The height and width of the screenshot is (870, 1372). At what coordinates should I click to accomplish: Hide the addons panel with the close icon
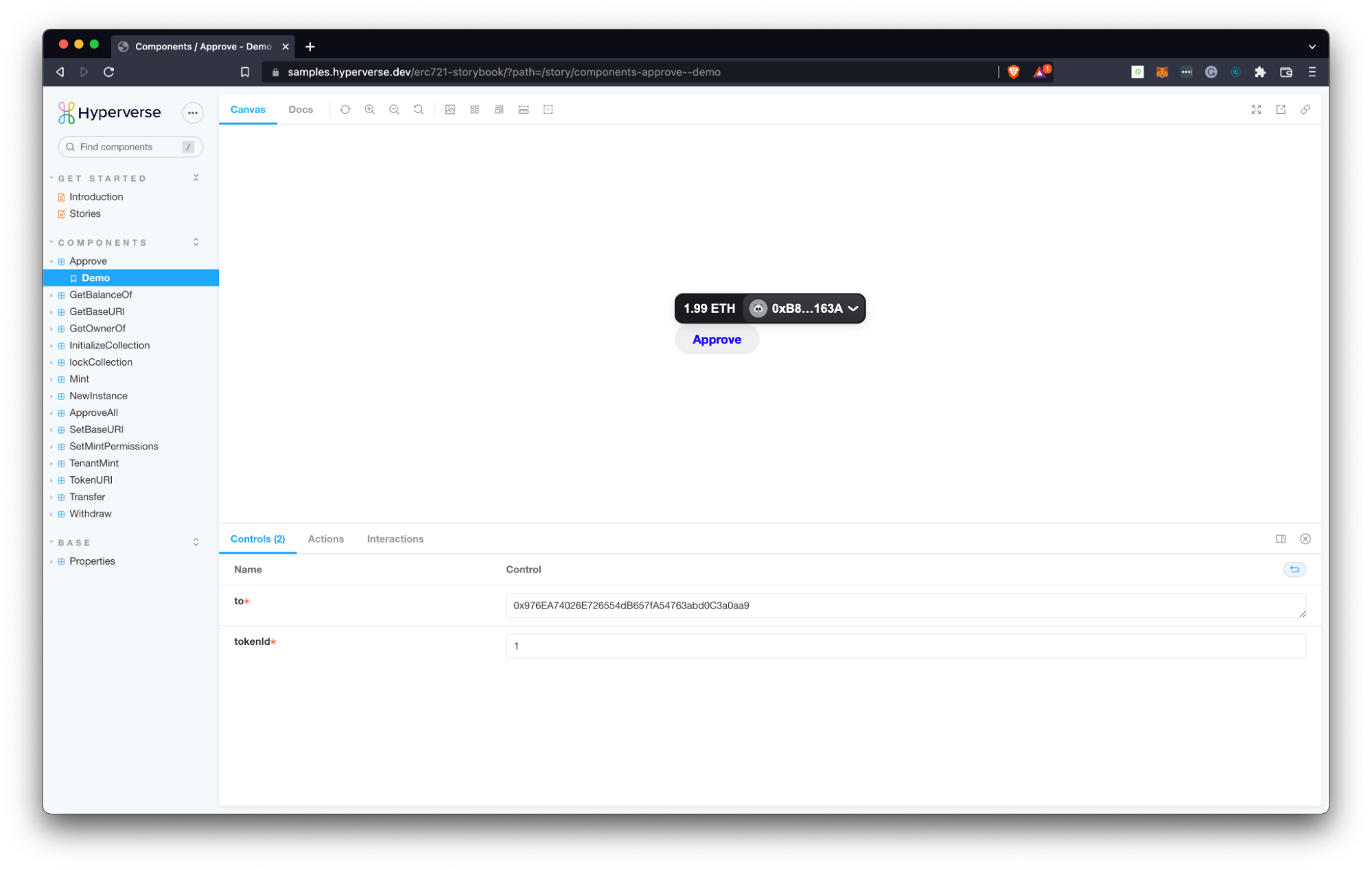pos(1305,539)
